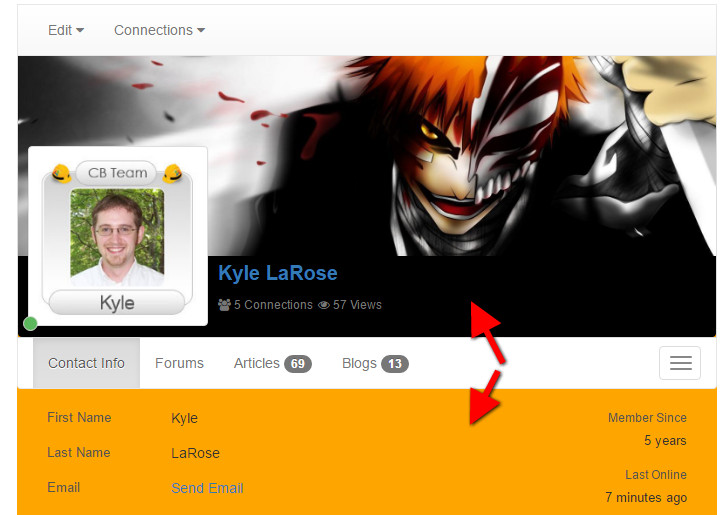Viewport: 727px width, 515px height.
Task: Click Kyle's profile avatar photo
Action: pos(117,235)
